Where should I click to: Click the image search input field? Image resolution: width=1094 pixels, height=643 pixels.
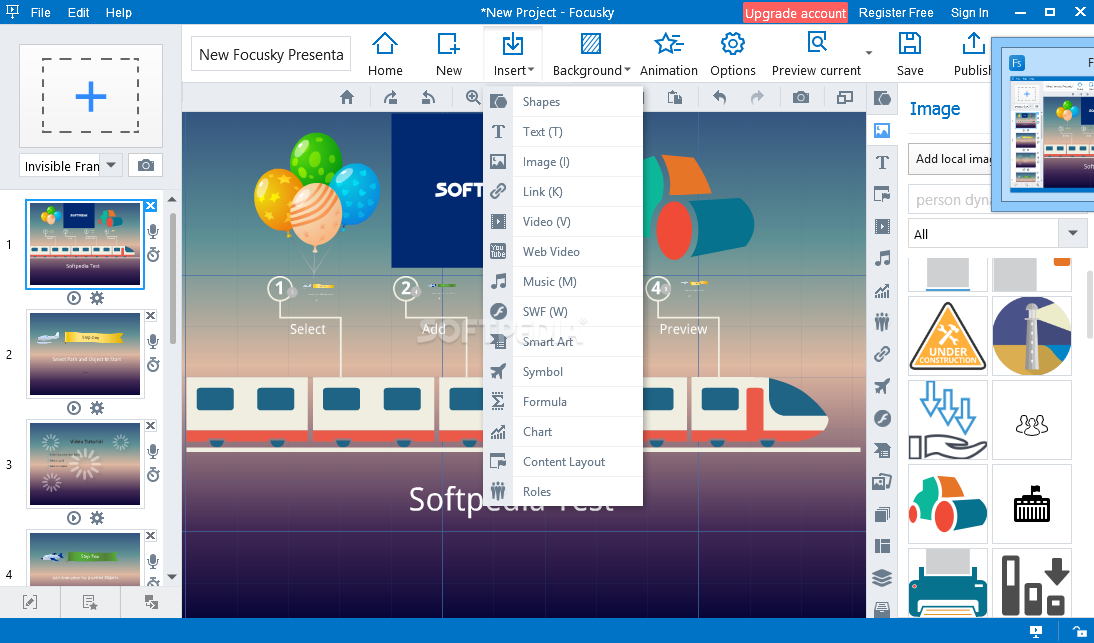(952, 200)
